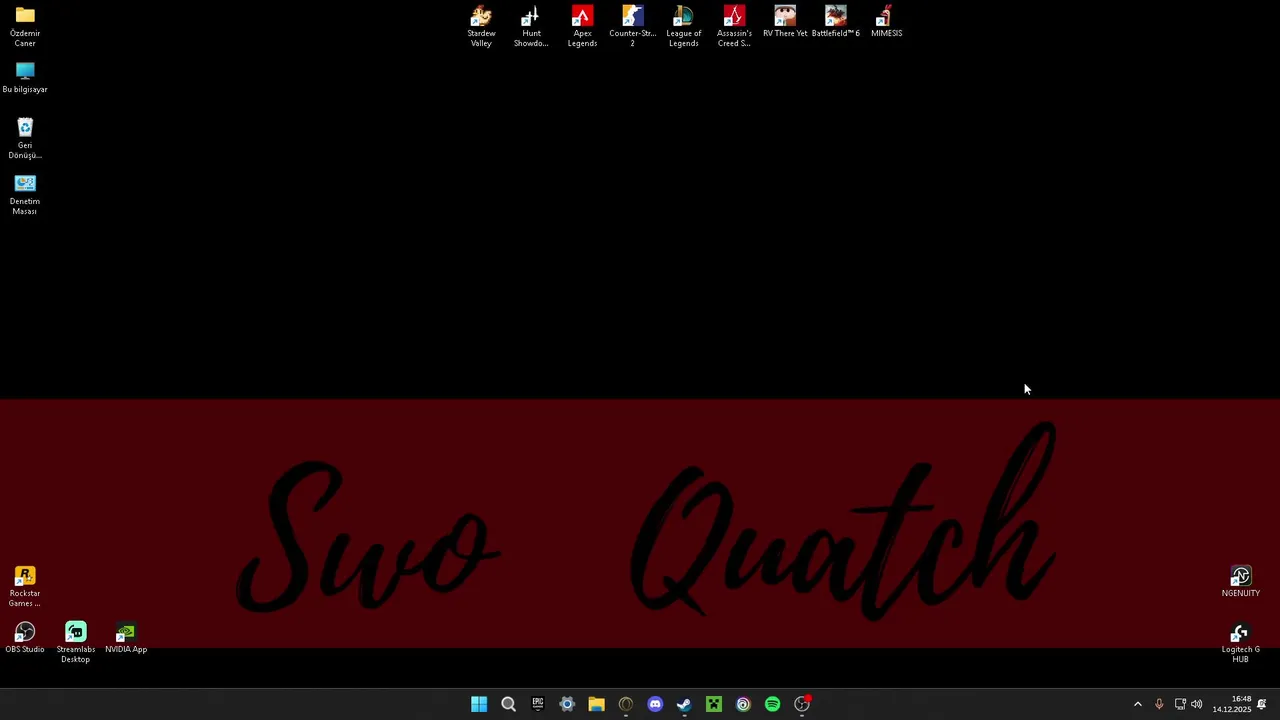This screenshot has width=1280, height=720.
Task: Open Discord from taskbar
Action: (x=655, y=704)
